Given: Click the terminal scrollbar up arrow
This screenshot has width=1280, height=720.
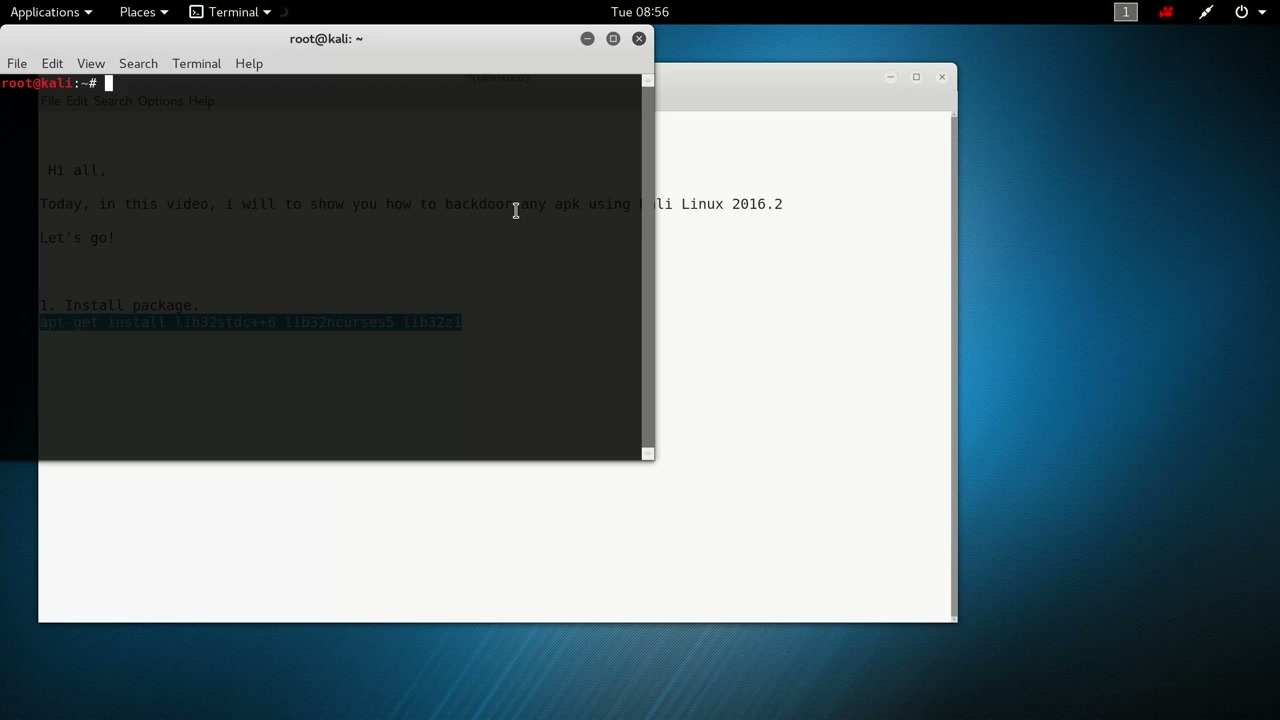Looking at the screenshot, I should point(648,80).
